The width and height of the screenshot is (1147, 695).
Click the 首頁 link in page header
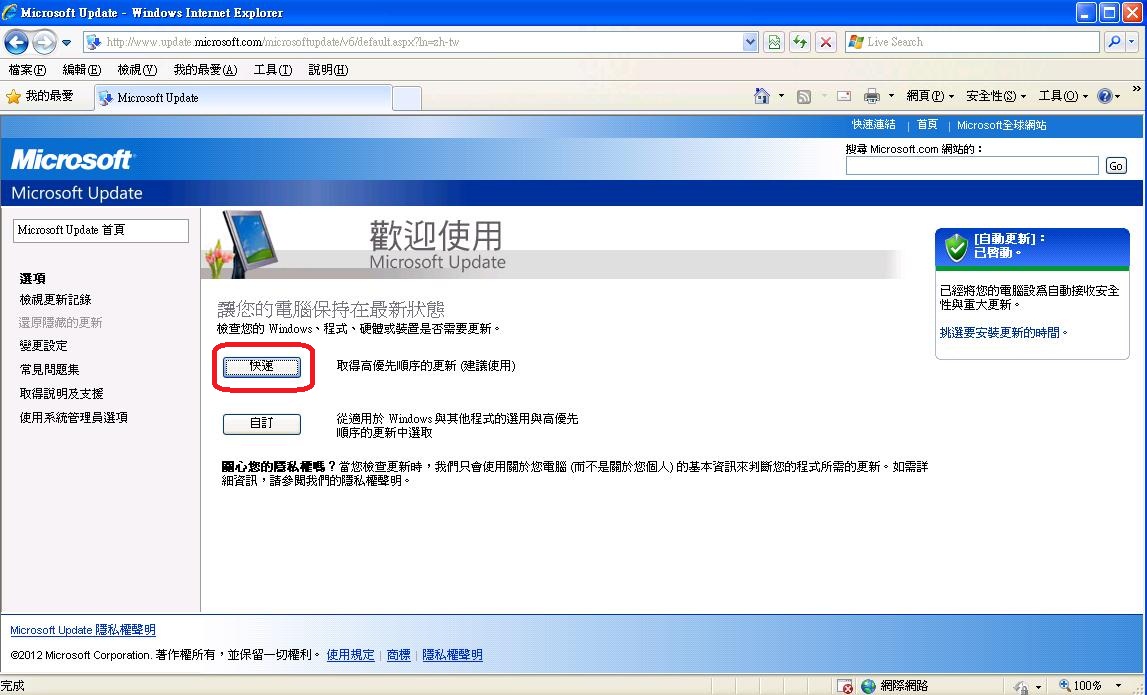click(927, 125)
